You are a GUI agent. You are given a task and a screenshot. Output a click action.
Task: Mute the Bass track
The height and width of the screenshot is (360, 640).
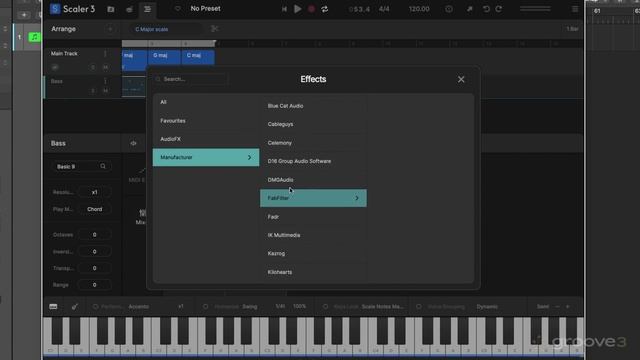click(x=105, y=91)
